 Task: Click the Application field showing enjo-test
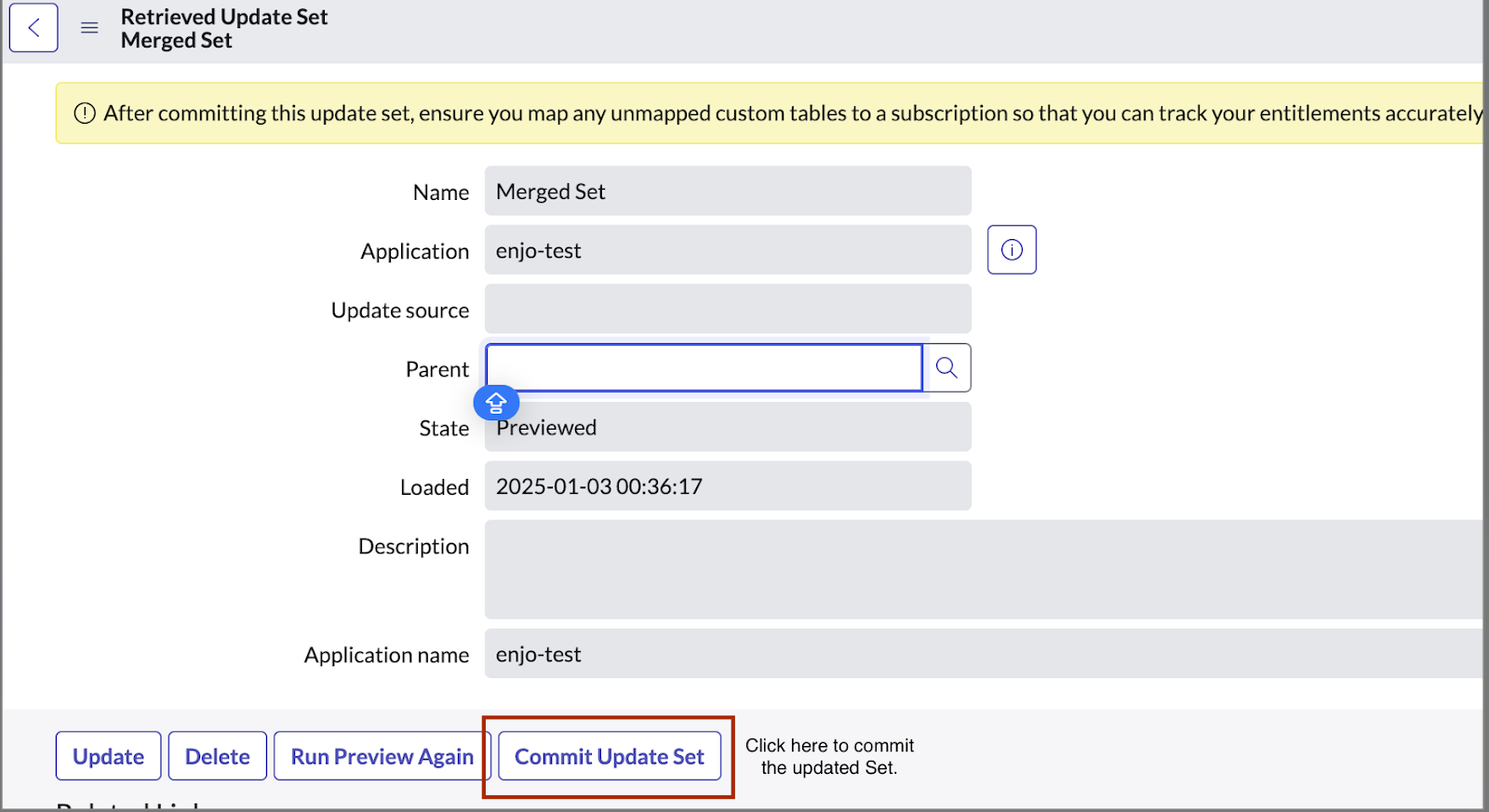pos(728,250)
